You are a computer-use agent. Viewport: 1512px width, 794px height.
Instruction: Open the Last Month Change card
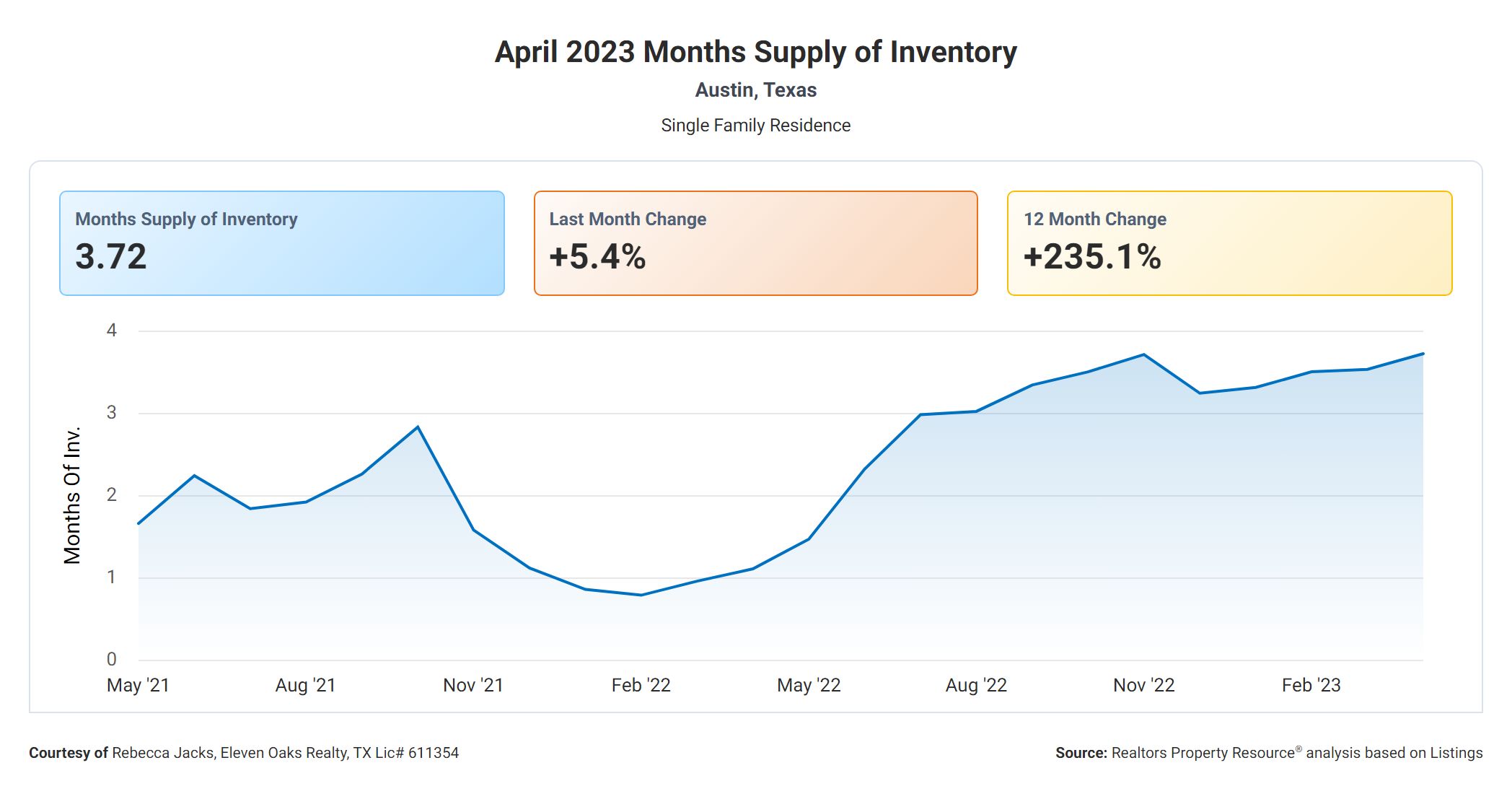pos(755,243)
